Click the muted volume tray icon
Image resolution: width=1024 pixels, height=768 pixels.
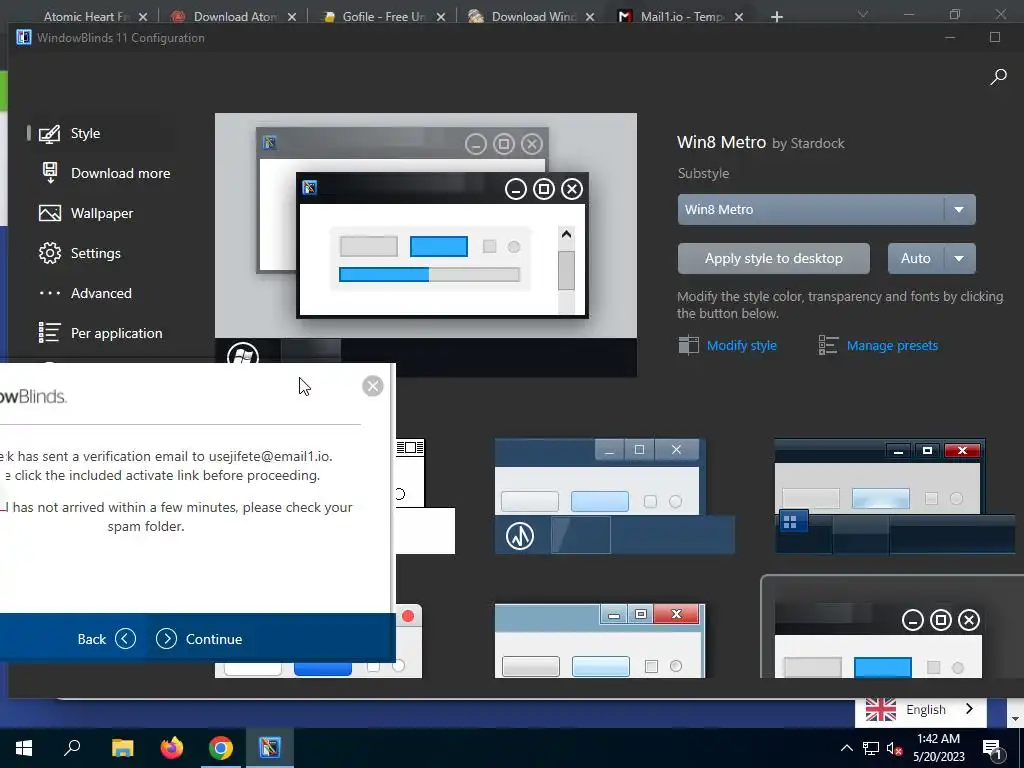point(894,749)
